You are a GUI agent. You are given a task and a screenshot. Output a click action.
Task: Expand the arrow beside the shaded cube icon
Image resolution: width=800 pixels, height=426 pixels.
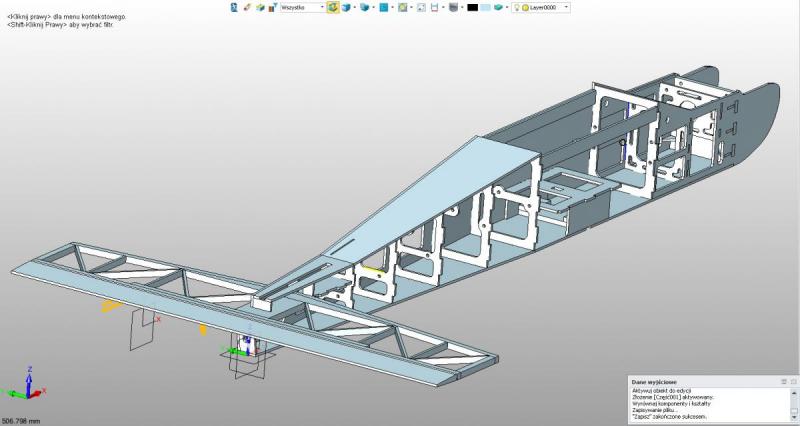tap(372, 7)
